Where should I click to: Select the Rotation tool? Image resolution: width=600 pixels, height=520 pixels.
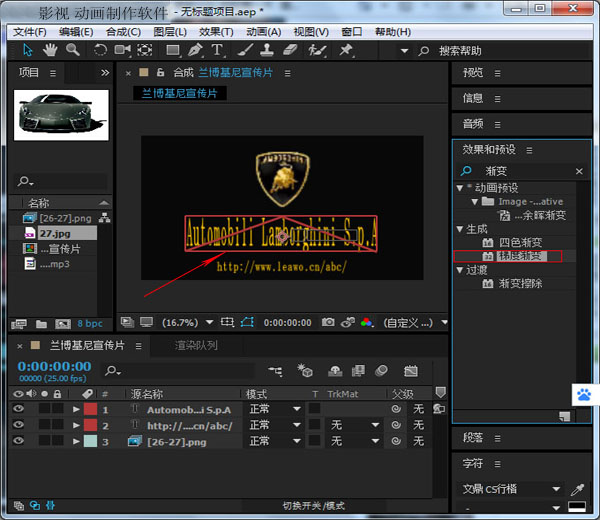(100, 50)
